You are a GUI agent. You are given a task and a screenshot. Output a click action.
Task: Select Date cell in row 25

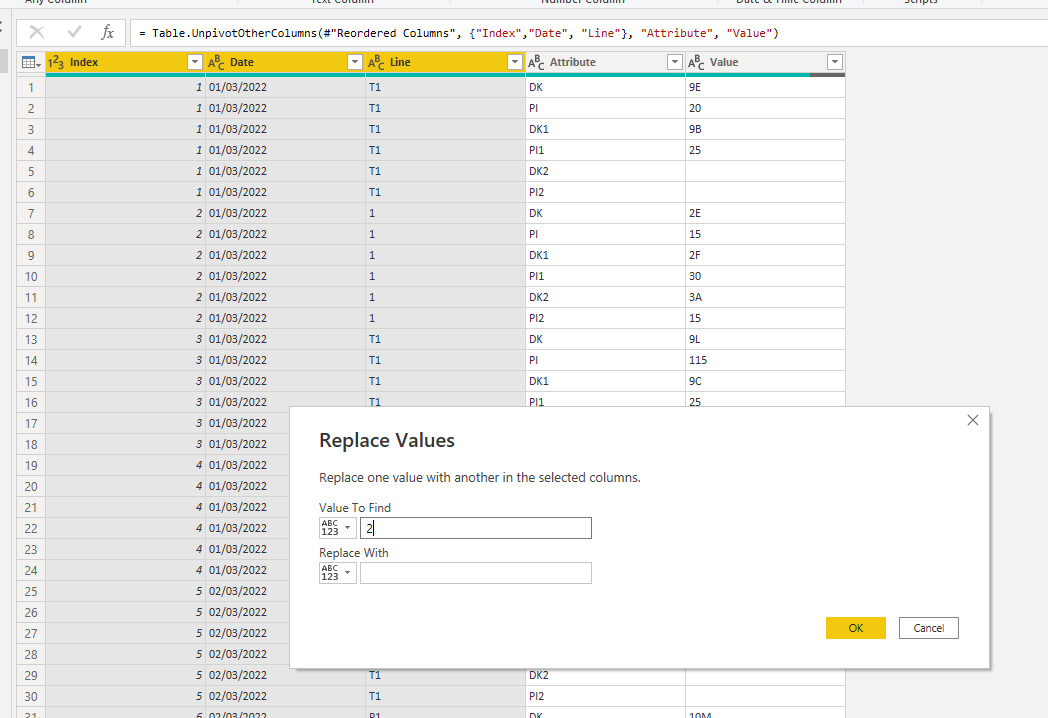pyautogui.click(x=248, y=591)
